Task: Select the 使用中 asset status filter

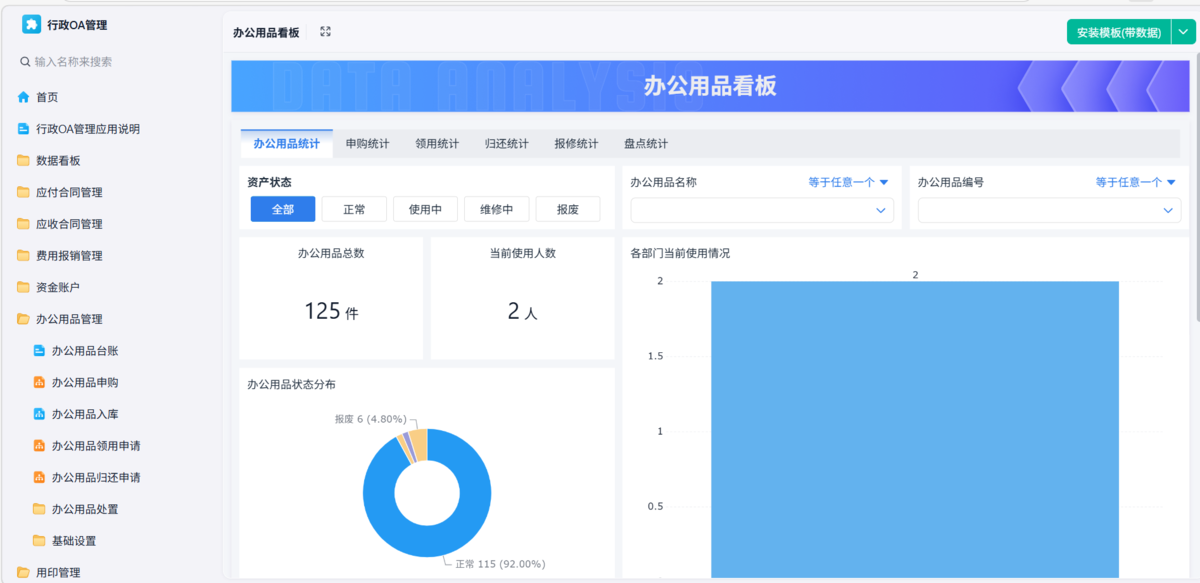Action: [424, 208]
